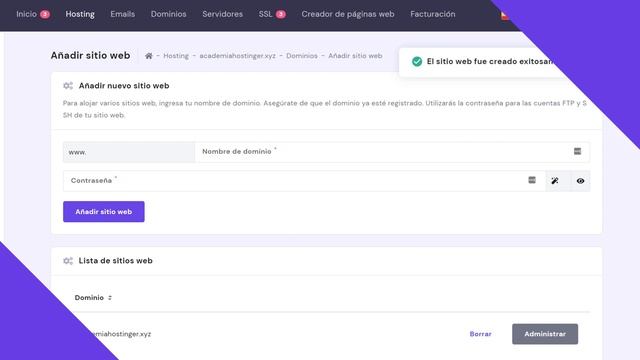The height and width of the screenshot is (360, 640).
Task: Open the SSL menu item
Action: pyautogui.click(x=265, y=14)
